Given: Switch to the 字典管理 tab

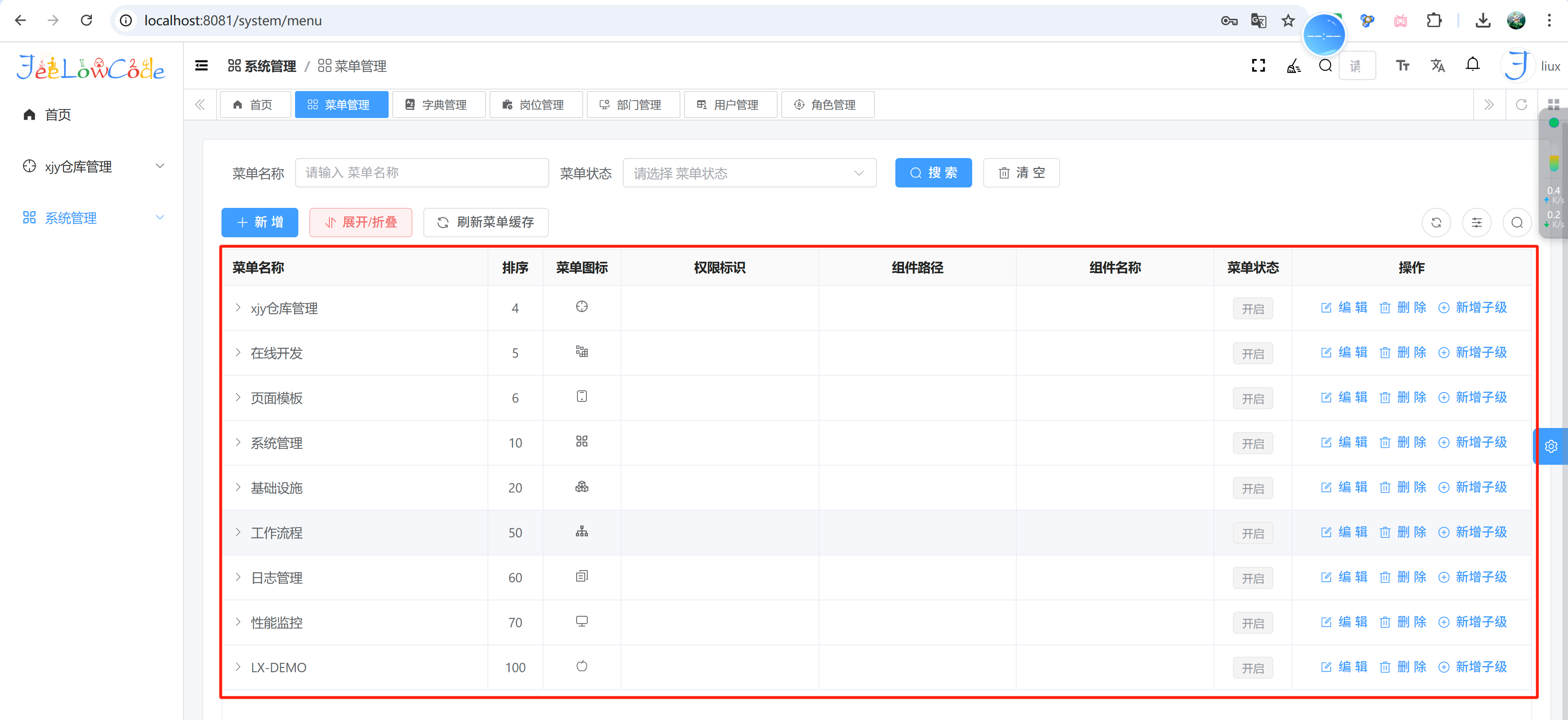Looking at the screenshot, I should pos(438,105).
